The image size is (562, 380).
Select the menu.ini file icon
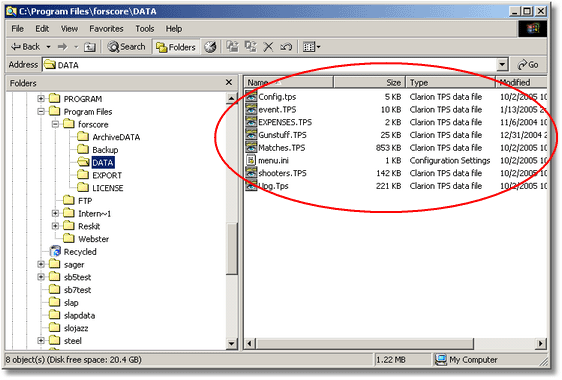click(x=251, y=160)
